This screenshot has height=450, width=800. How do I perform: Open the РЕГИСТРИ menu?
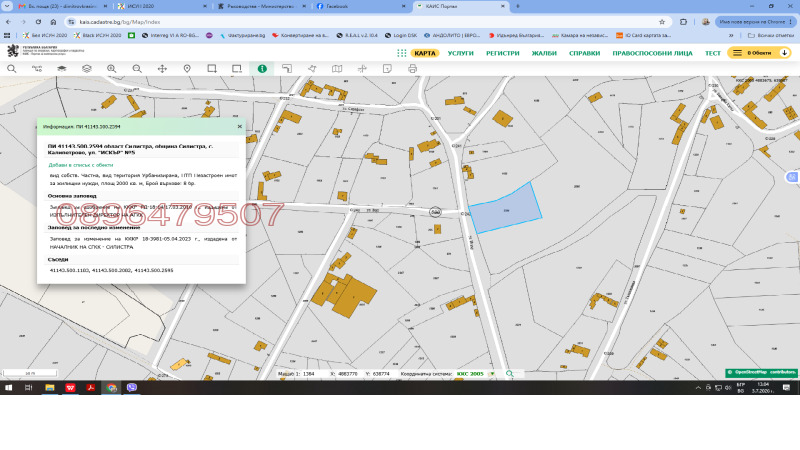pos(503,53)
